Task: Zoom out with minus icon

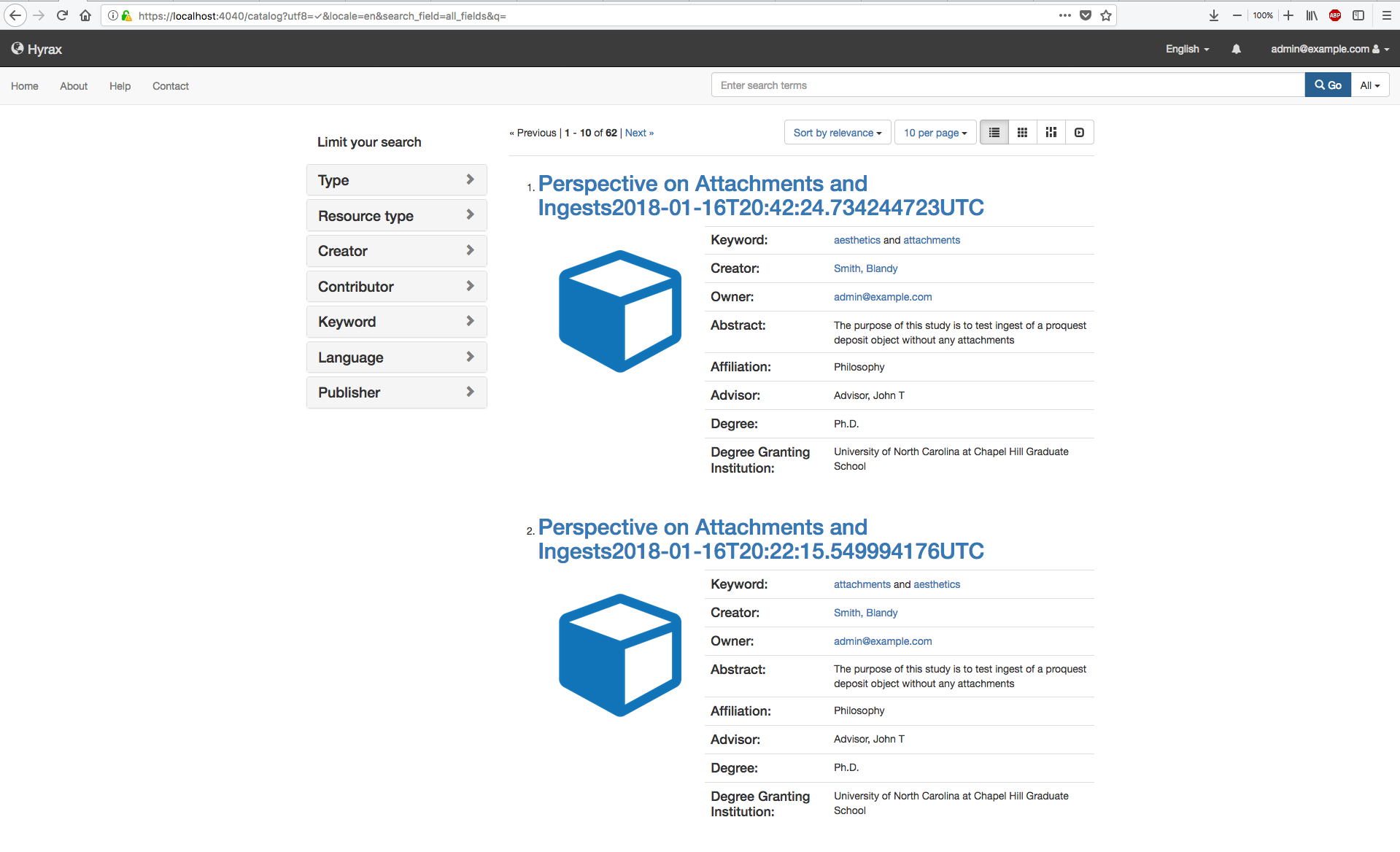Action: (1237, 15)
